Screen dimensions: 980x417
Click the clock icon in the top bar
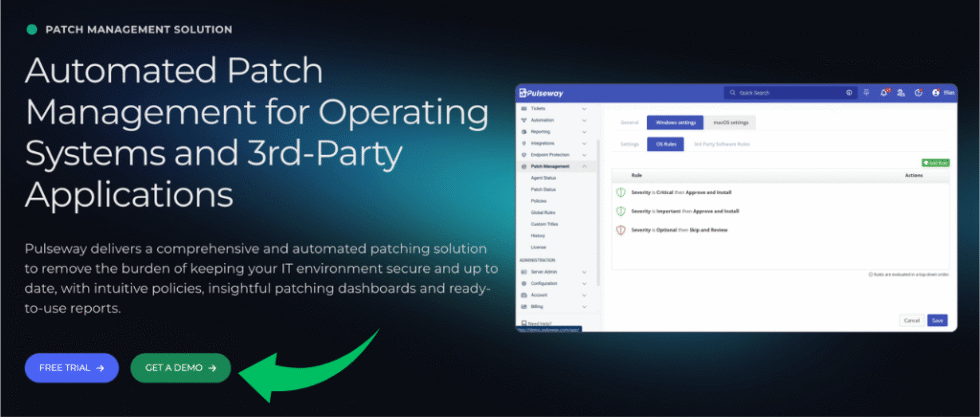coord(918,93)
